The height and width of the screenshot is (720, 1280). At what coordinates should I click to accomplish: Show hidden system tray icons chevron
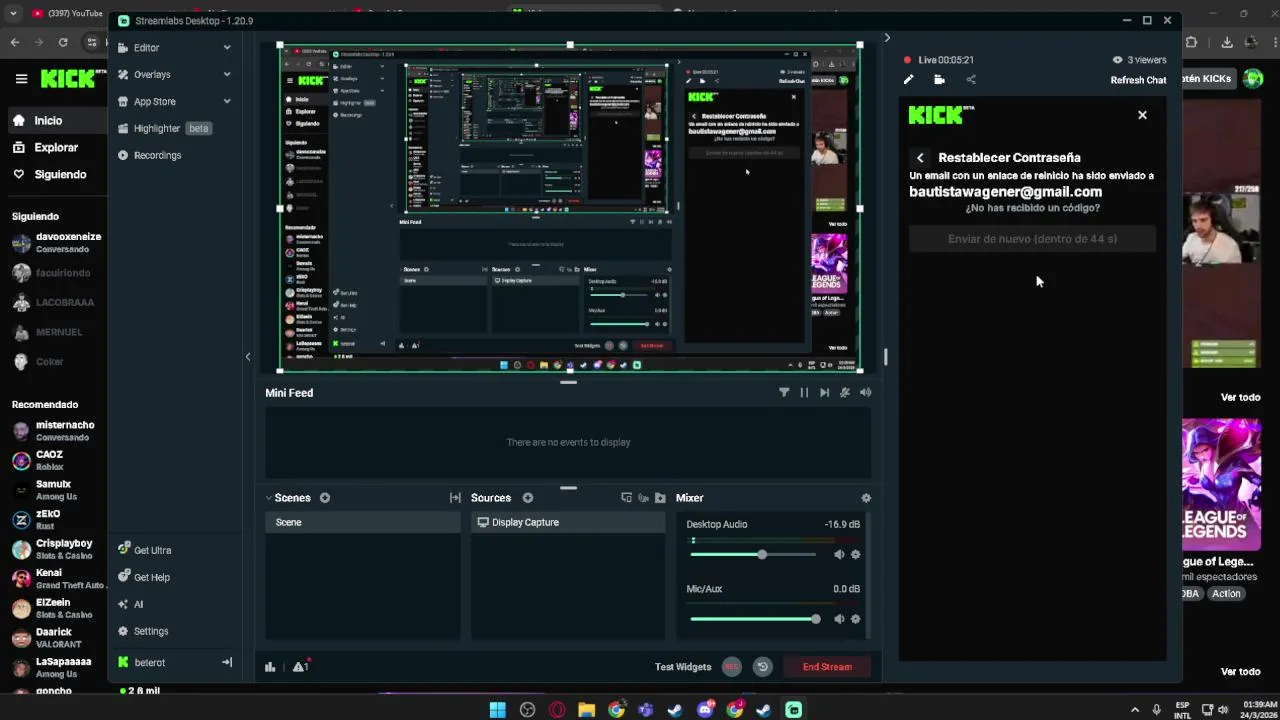1134,710
